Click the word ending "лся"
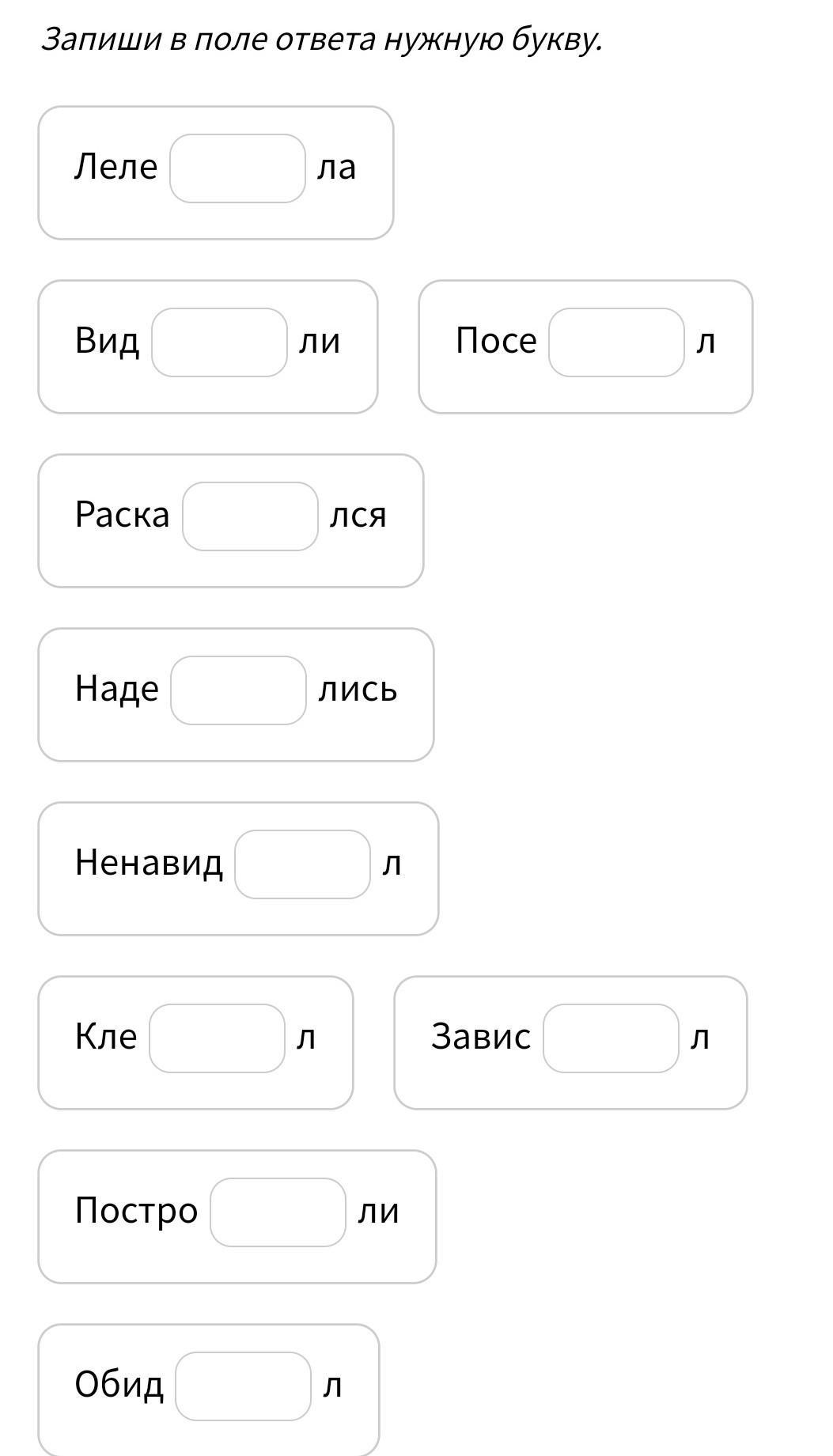 pos(358,516)
